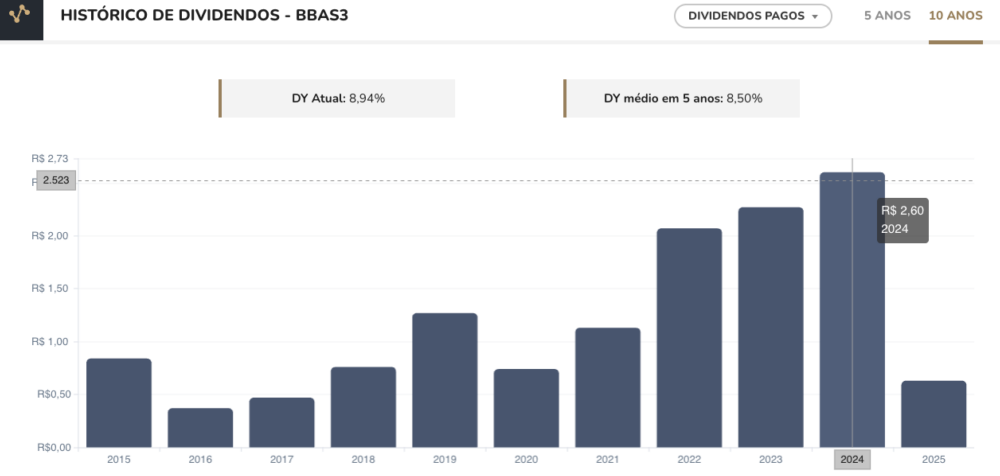Select the 2018 dividend bar

point(364,407)
